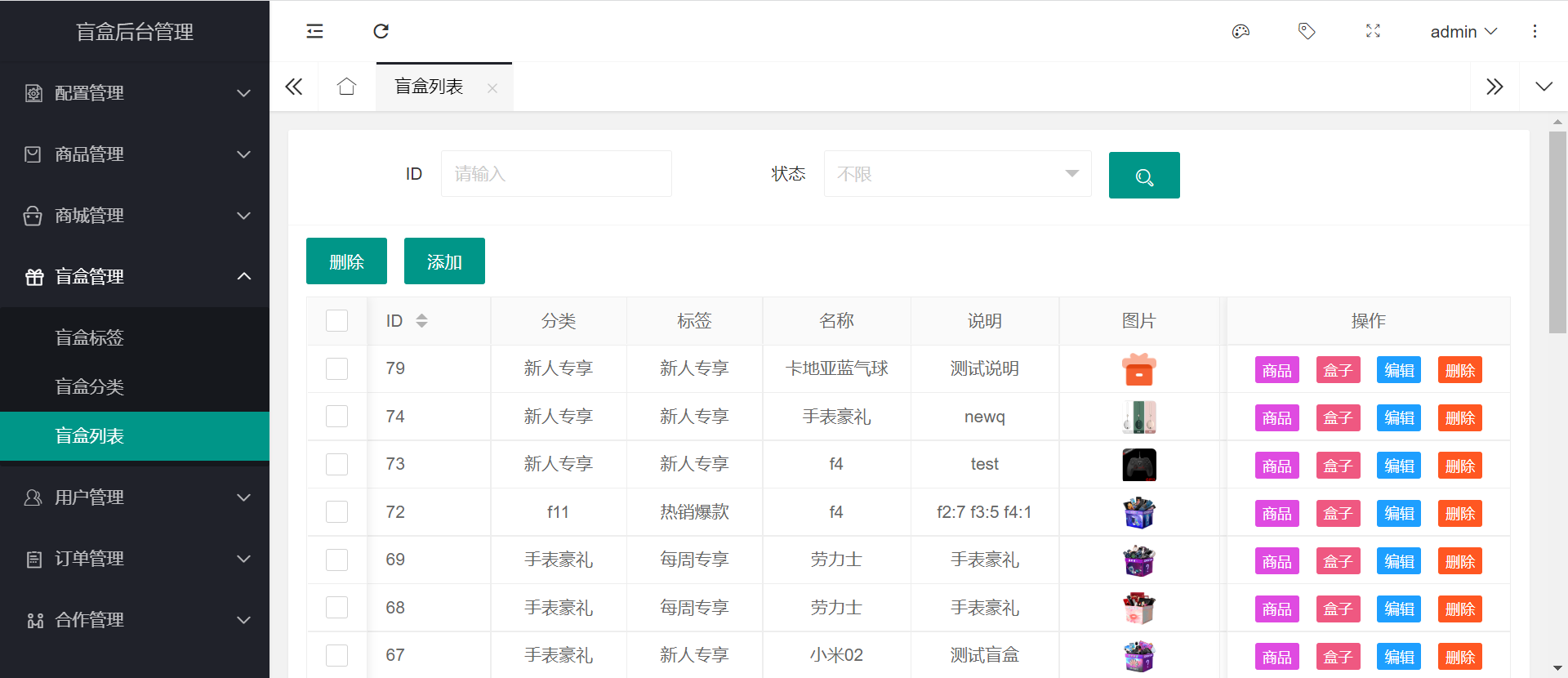Toggle select-all checkbox in table header
The height and width of the screenshot is (678, 1568).
click(x=336, y=320)
